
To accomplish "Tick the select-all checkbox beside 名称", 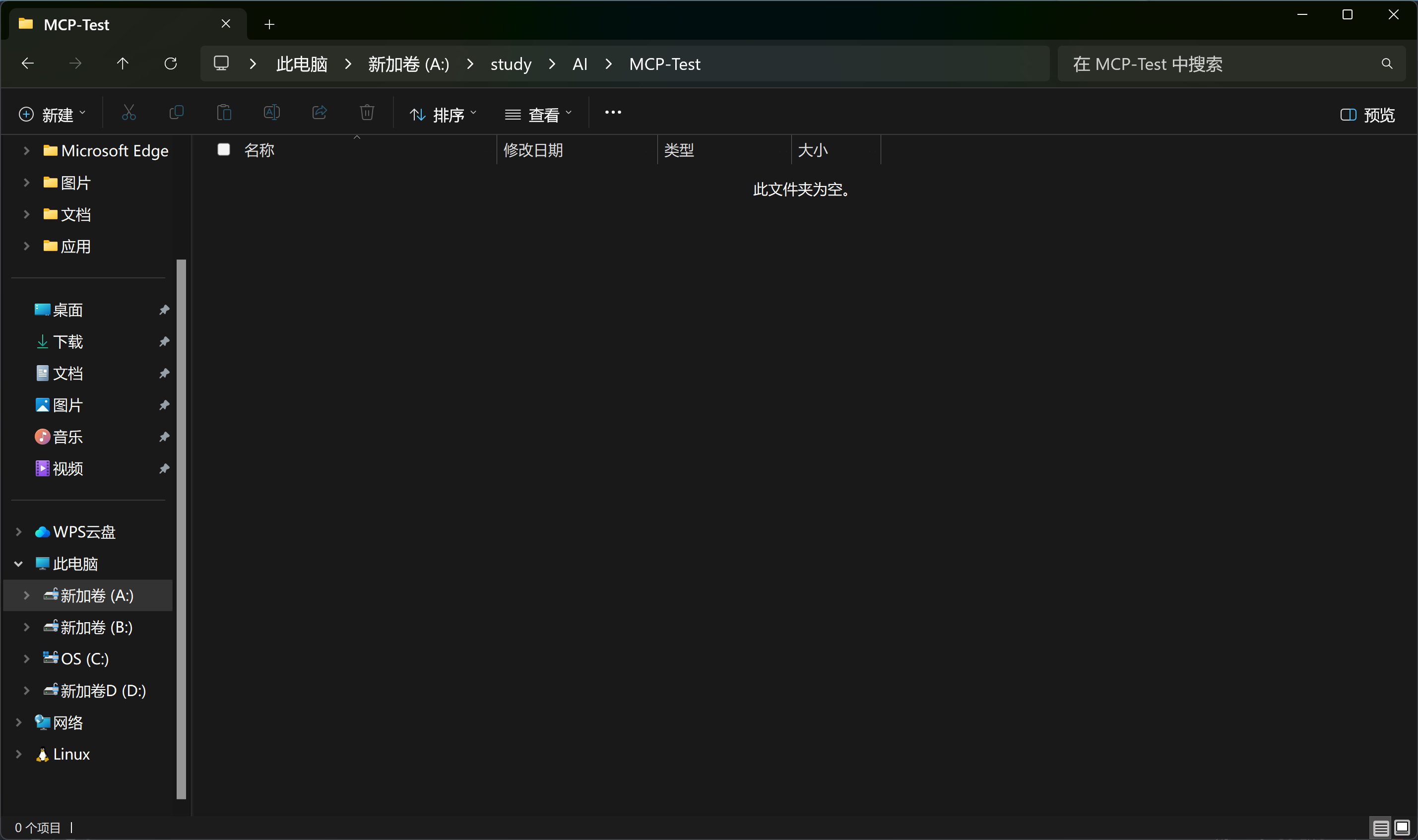I will (x=223, y=149).
